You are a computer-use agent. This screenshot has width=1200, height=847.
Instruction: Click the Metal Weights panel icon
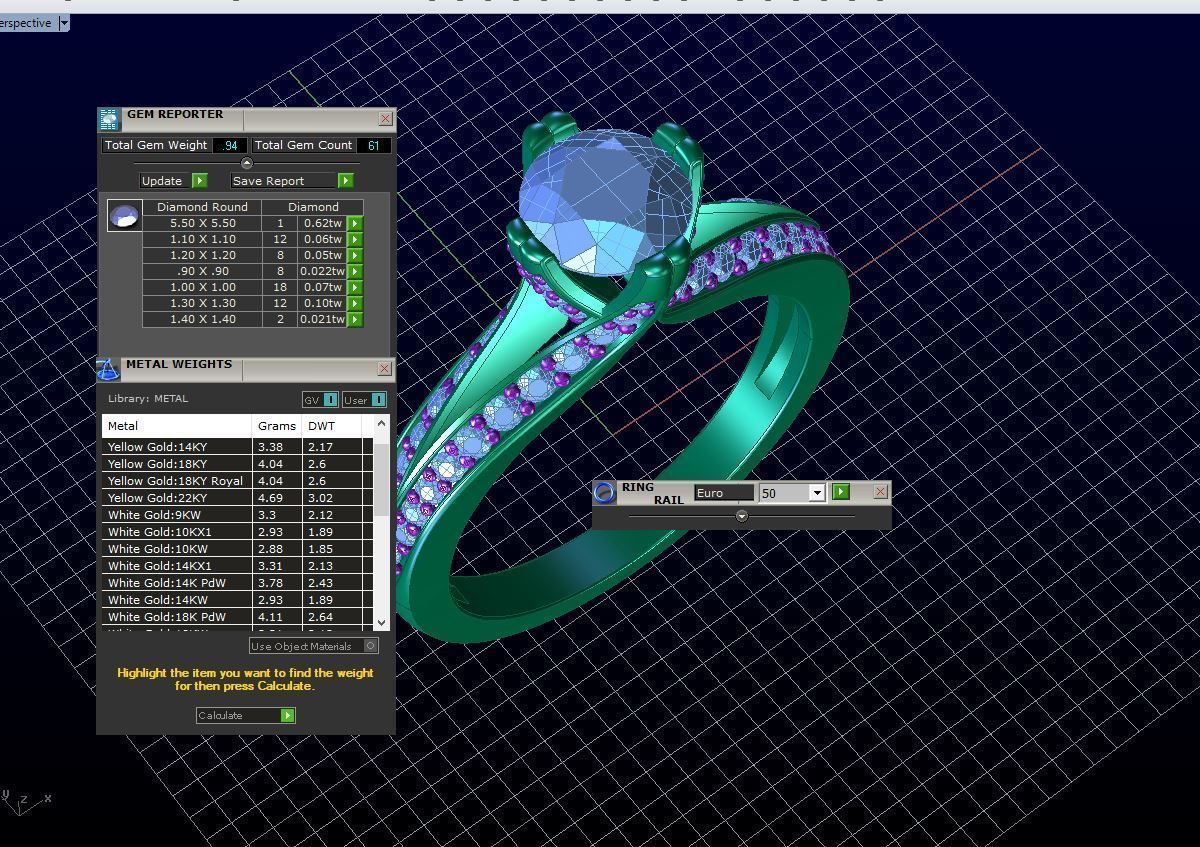click(108, 370)
